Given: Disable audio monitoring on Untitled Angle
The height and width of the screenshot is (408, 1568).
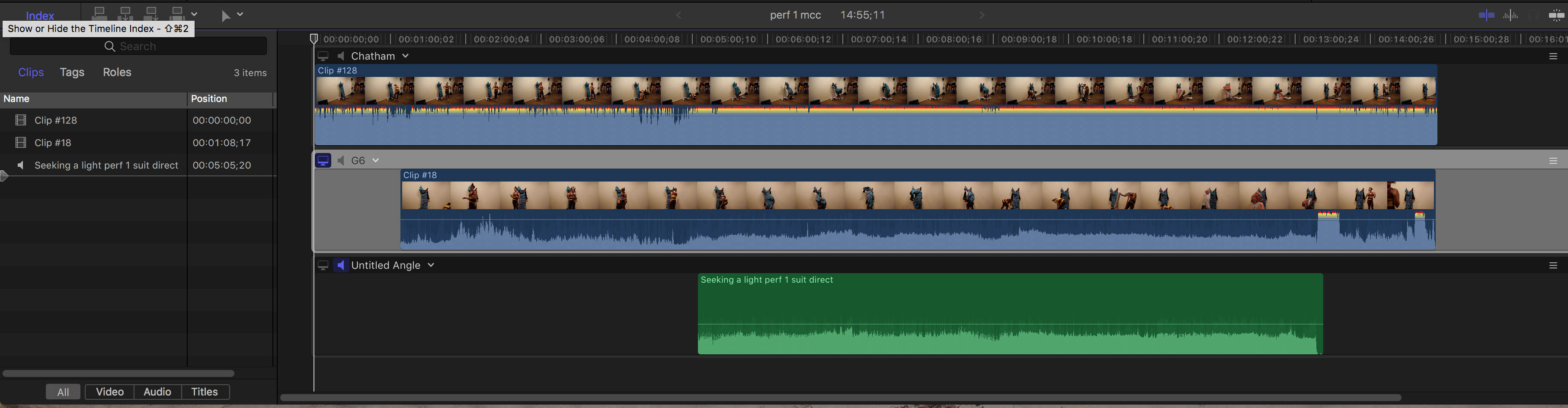Looking at the screenshot, I should coord(341,265).
